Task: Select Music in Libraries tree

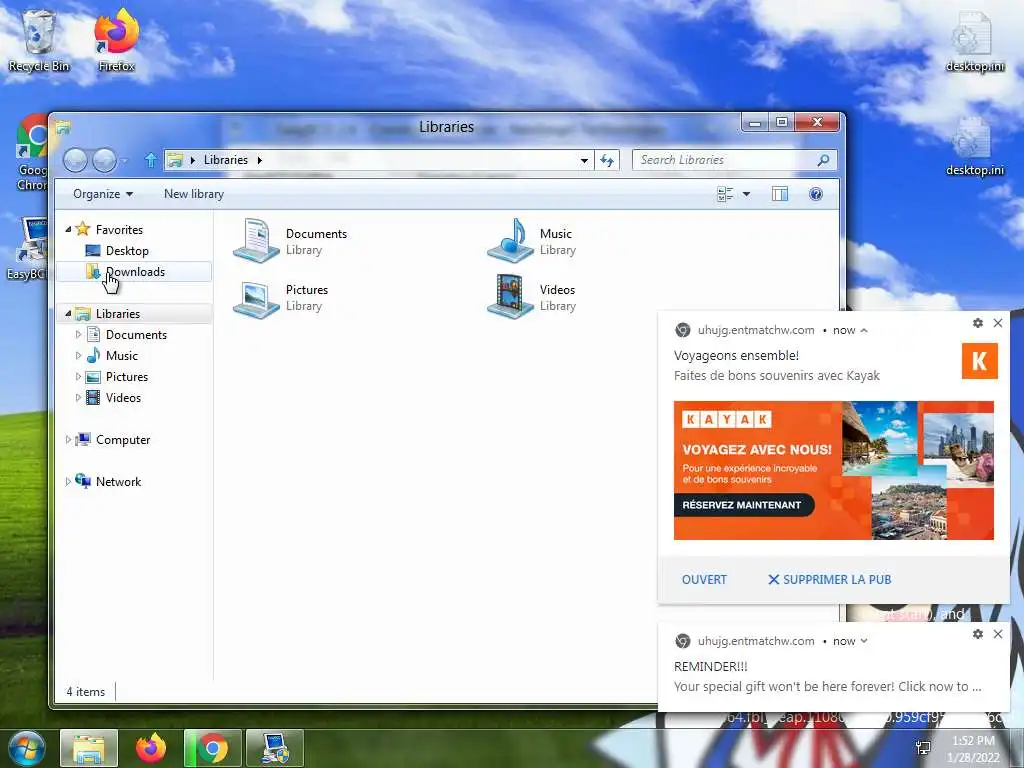Action: coord(121,355)
